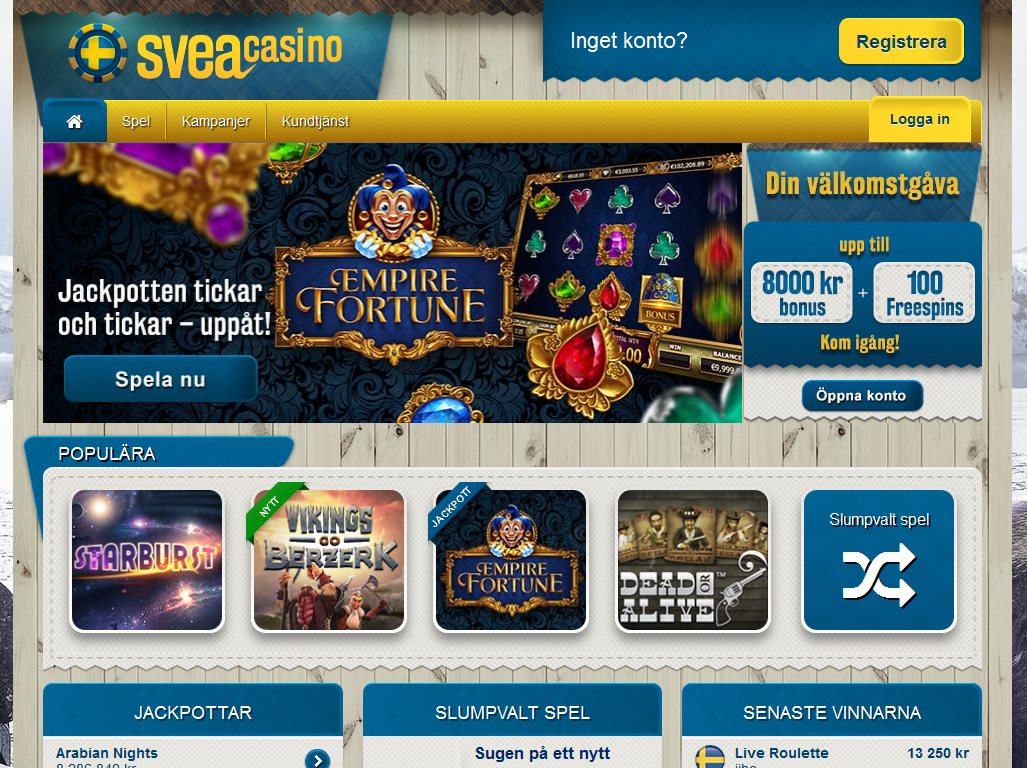Viewport: 1027px width, 768px height.
Task: Select the 8000 kr bonus box
Action: tap(802, 293)
